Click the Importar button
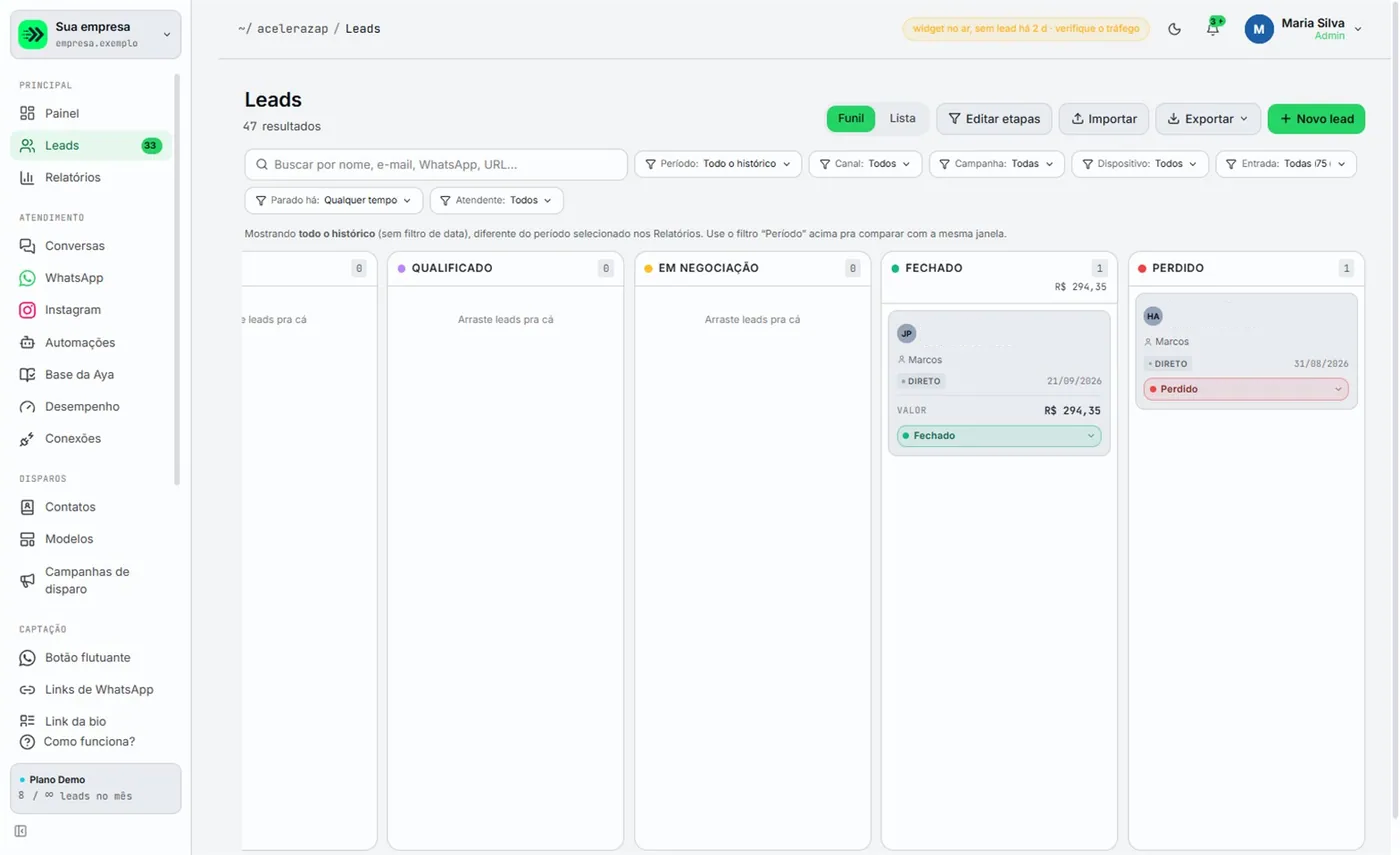This screenshot has width=1400, height=855. (1104, 118)
